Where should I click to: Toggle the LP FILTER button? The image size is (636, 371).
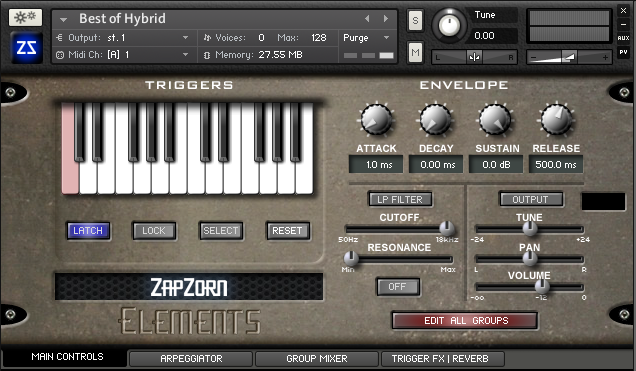point(400,199)
